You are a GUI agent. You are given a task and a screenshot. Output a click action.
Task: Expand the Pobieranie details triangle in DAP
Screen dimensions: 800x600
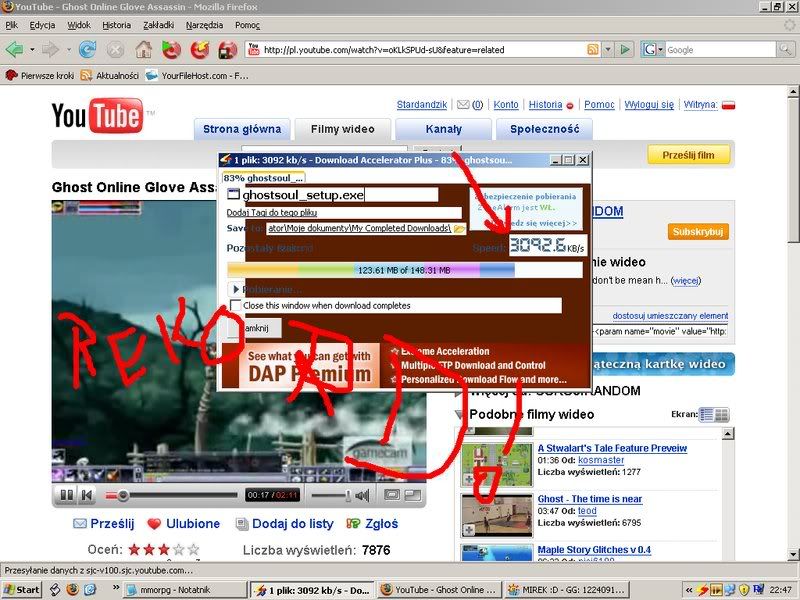(x=236, y=289)
